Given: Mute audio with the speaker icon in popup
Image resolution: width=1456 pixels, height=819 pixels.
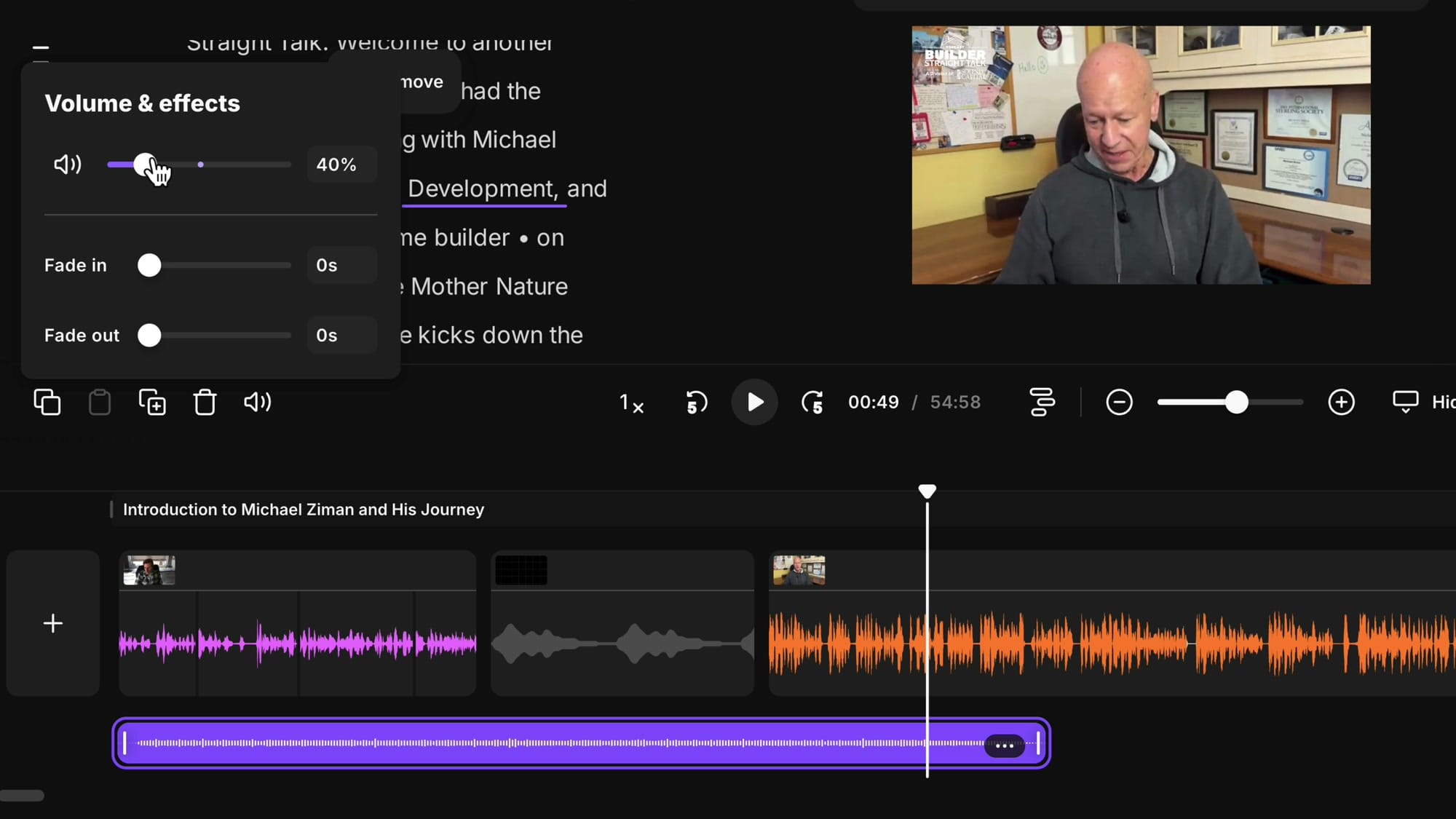Looking at the screenshot, I should point(67,165).
